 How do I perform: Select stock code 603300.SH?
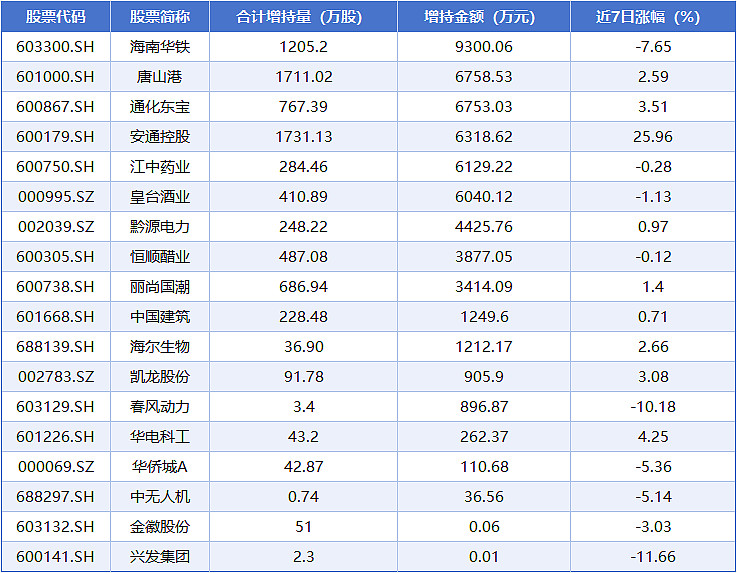[55, 47]
